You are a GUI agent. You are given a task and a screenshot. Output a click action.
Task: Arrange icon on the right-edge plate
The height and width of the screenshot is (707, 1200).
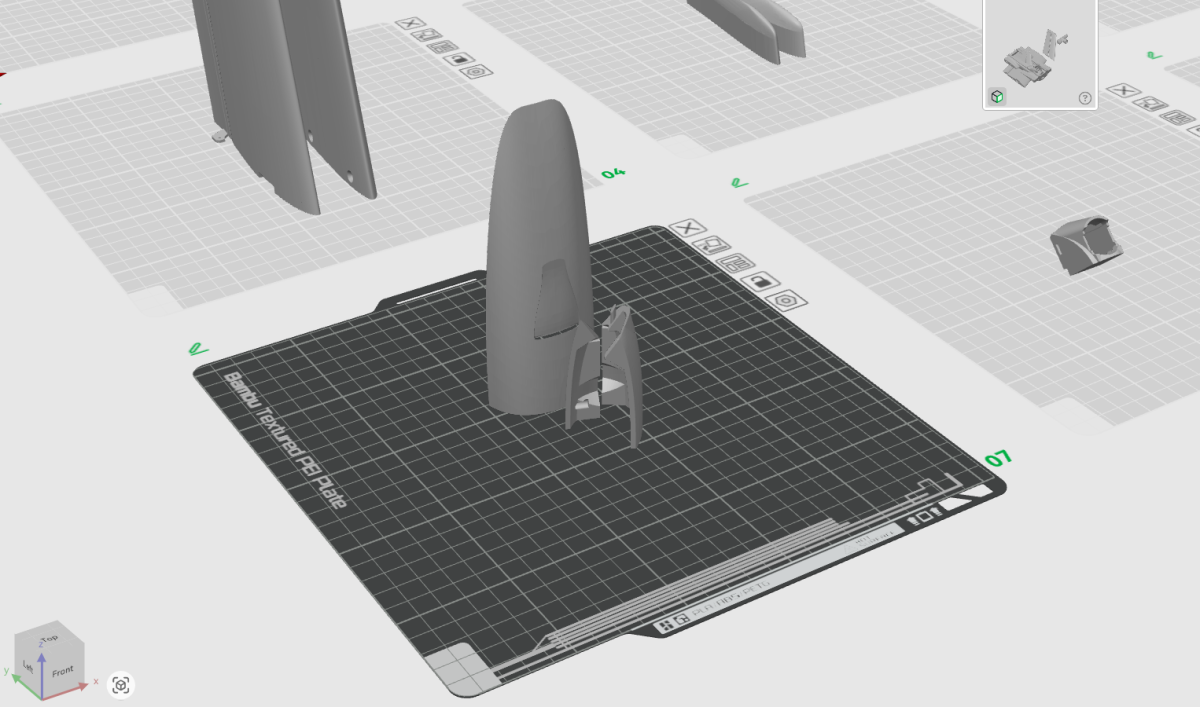(1180, 116)
